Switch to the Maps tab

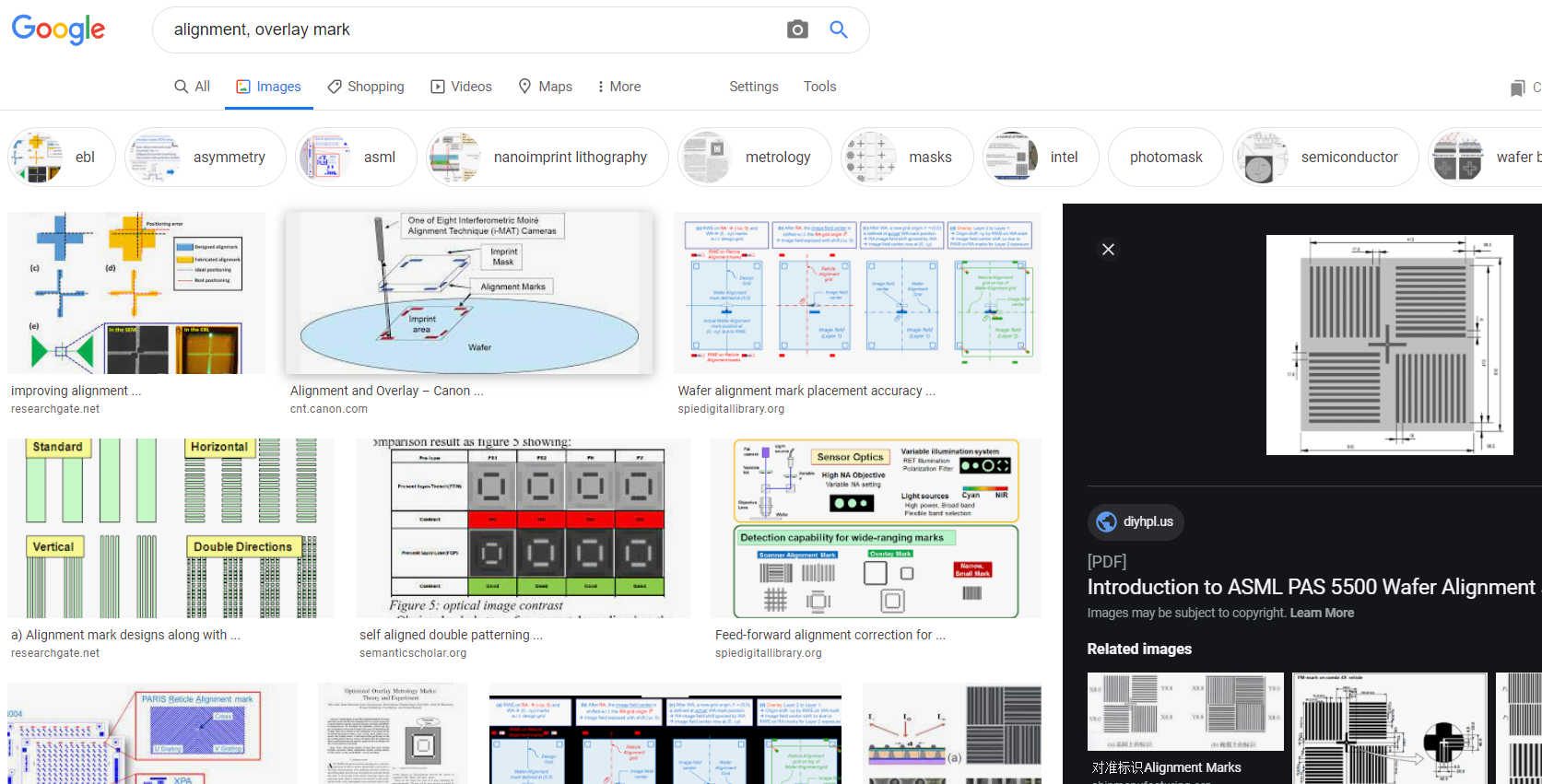(x=545, y=87)
